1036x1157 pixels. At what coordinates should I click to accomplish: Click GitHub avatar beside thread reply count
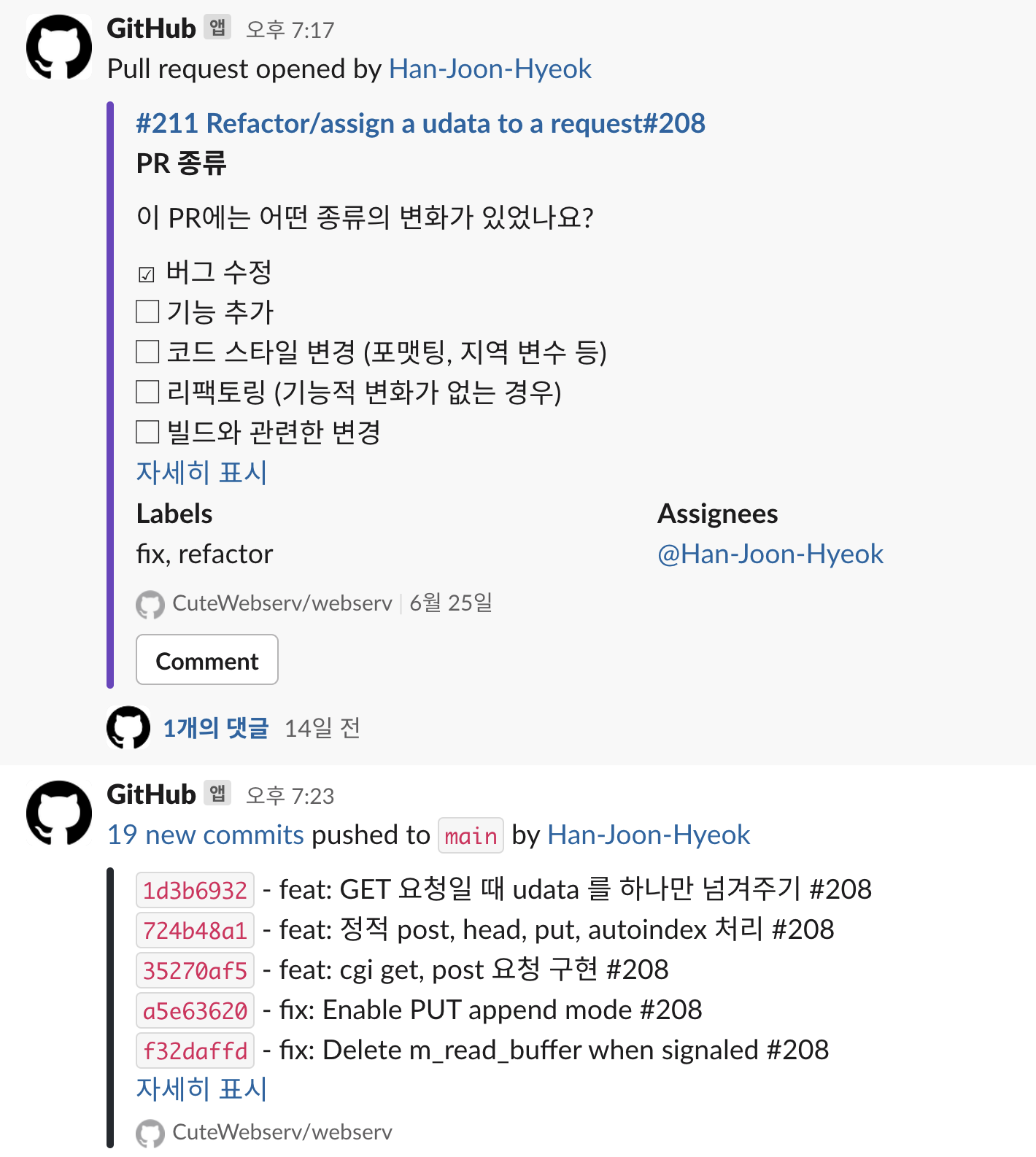[128, 727]
